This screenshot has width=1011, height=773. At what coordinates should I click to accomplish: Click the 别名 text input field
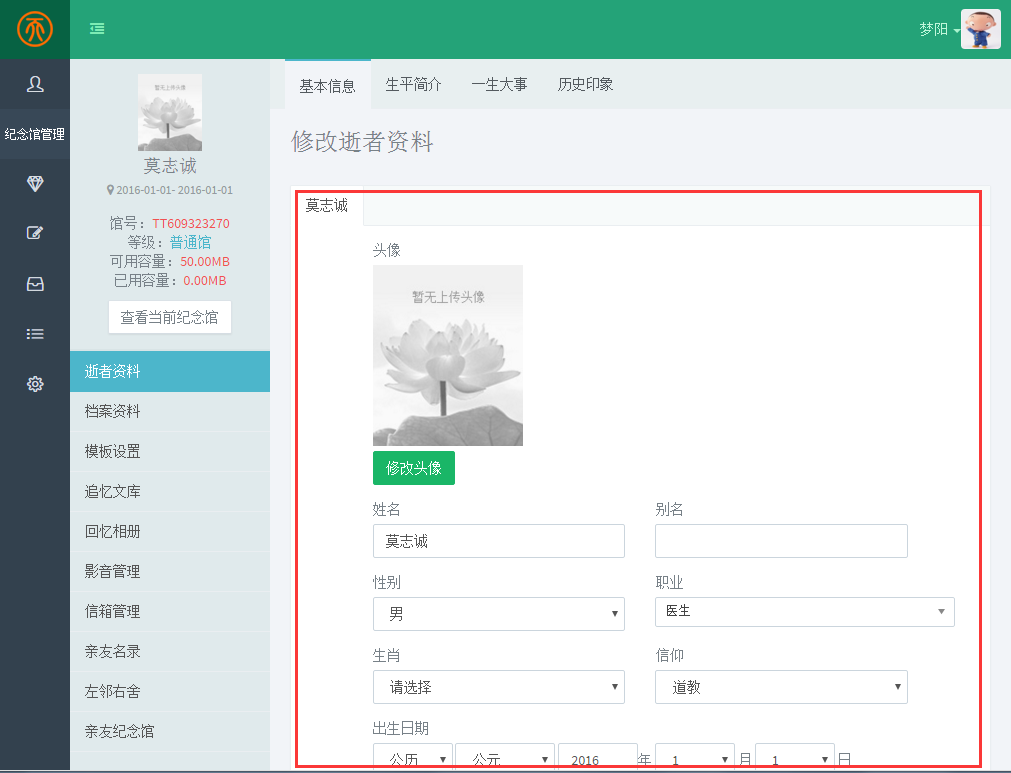(781, 541)
